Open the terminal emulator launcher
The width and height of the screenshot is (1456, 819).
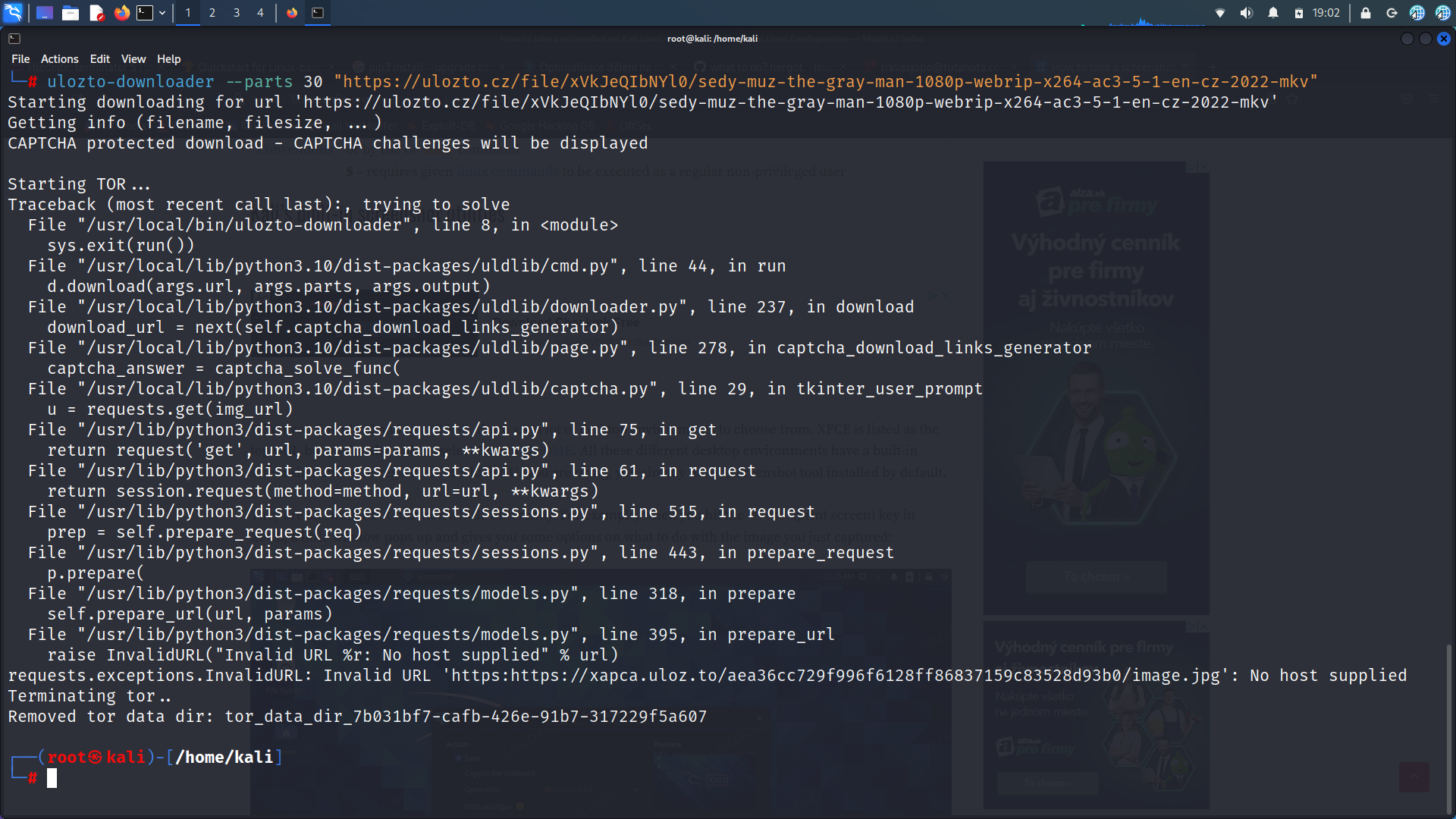[146, 13]
